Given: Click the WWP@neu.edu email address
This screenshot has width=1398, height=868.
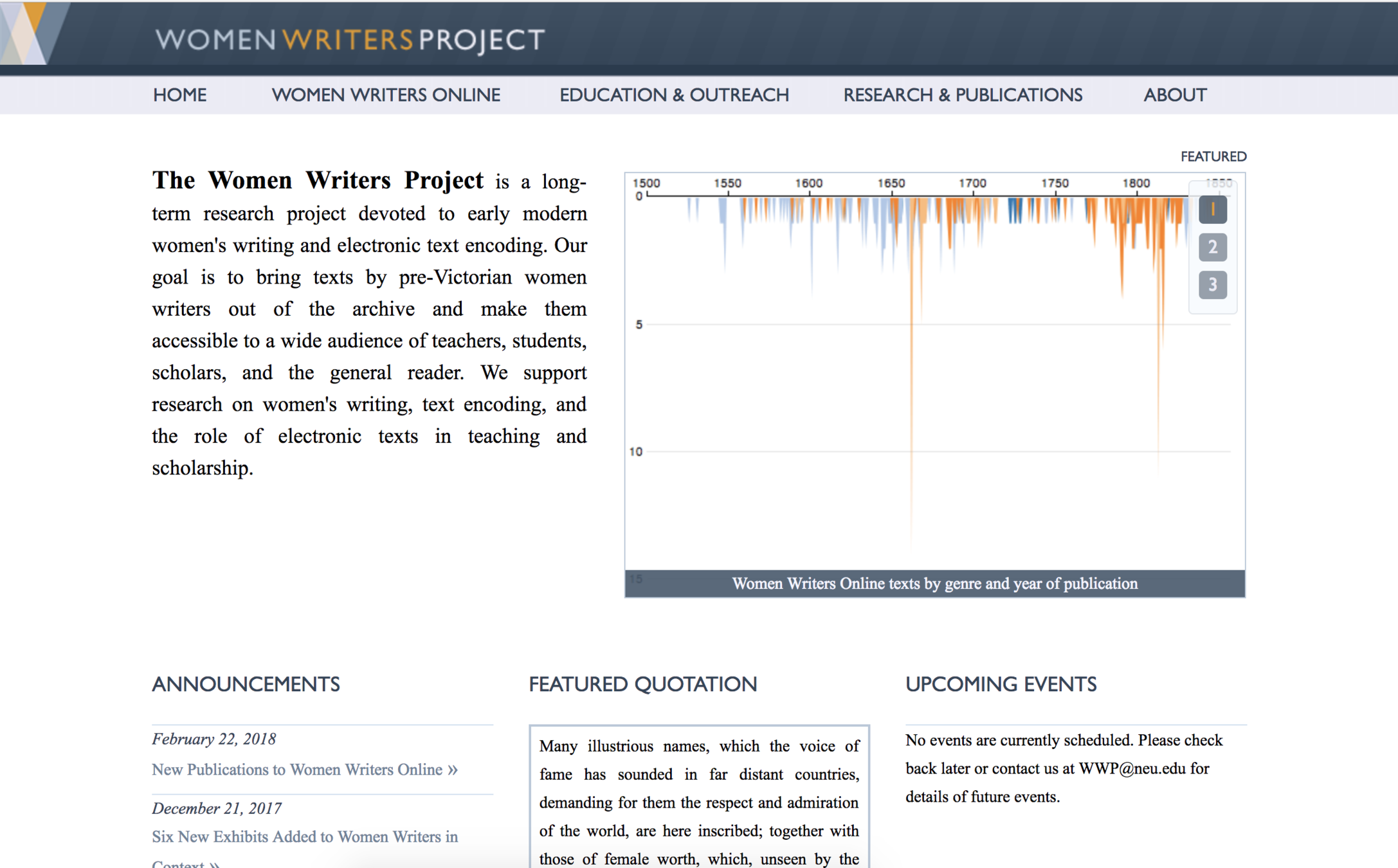Looking at the screenshot, I should (x=1132, y=768).
